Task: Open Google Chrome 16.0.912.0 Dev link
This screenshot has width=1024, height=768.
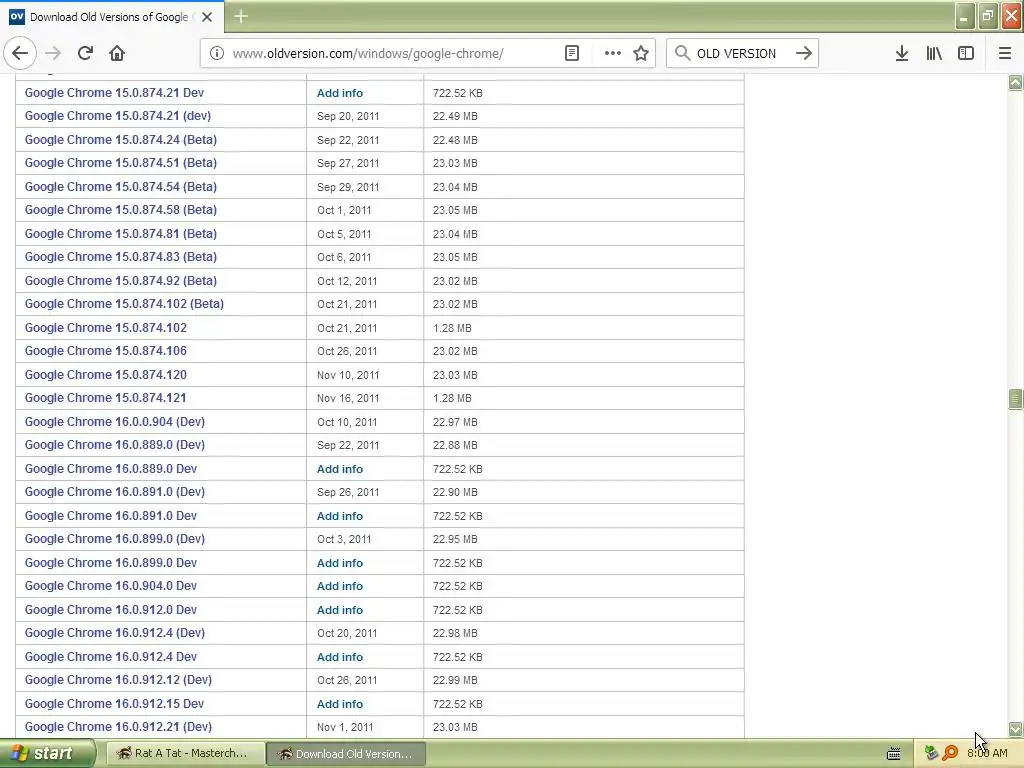Action: (111, 610)
